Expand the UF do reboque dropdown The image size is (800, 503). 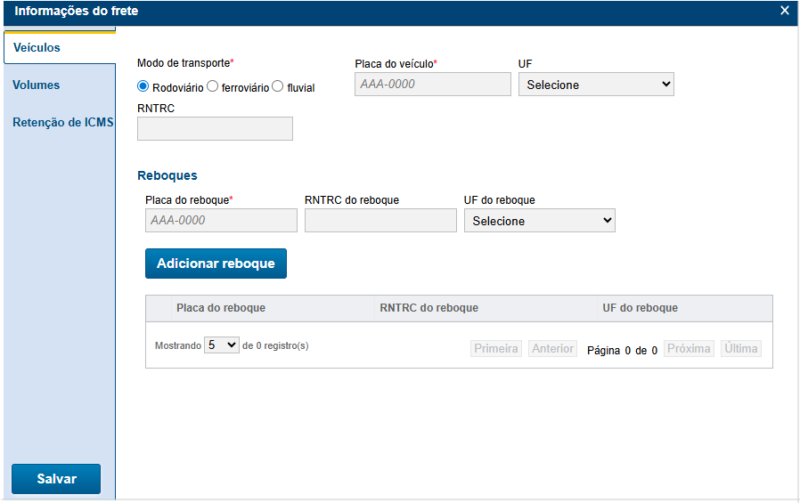[539, 220]
